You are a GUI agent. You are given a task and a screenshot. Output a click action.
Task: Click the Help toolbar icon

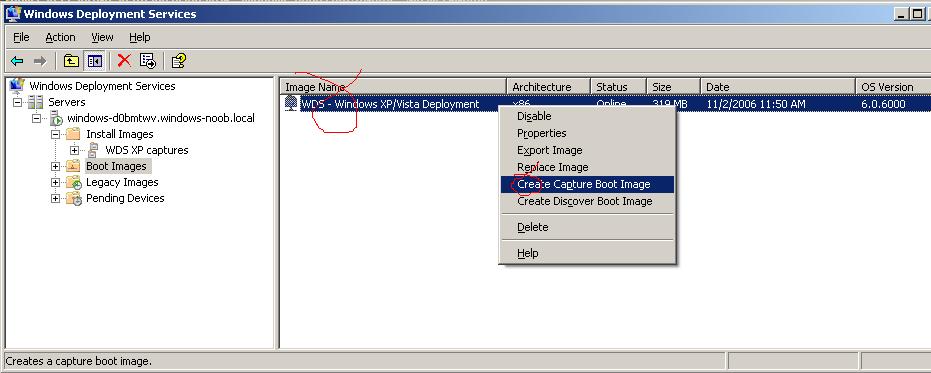point(179,61)
